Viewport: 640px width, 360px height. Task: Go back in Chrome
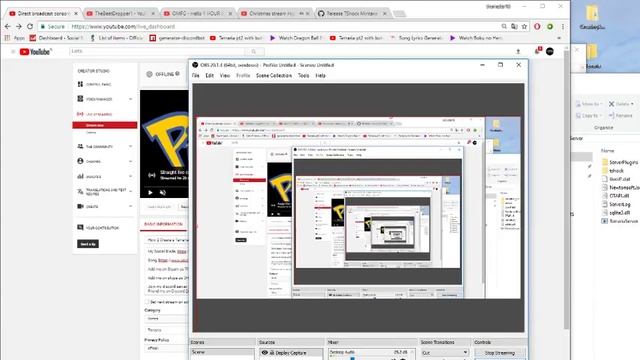tap(8, 26)
